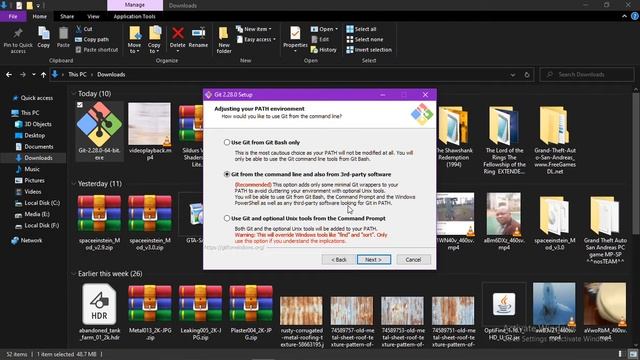
Task: Select Use Git from Git Bash only
Action: coord(227,142)
